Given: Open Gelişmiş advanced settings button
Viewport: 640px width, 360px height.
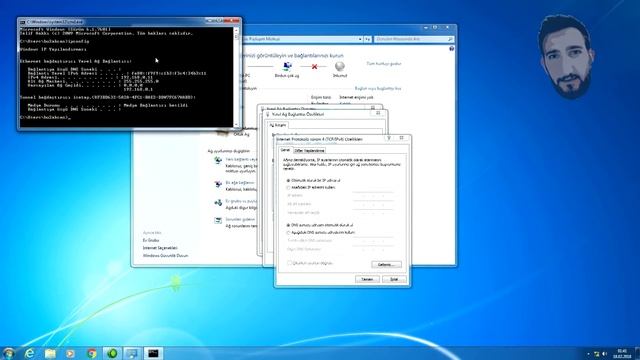Looking at the screenshot, I should (386, 264).
